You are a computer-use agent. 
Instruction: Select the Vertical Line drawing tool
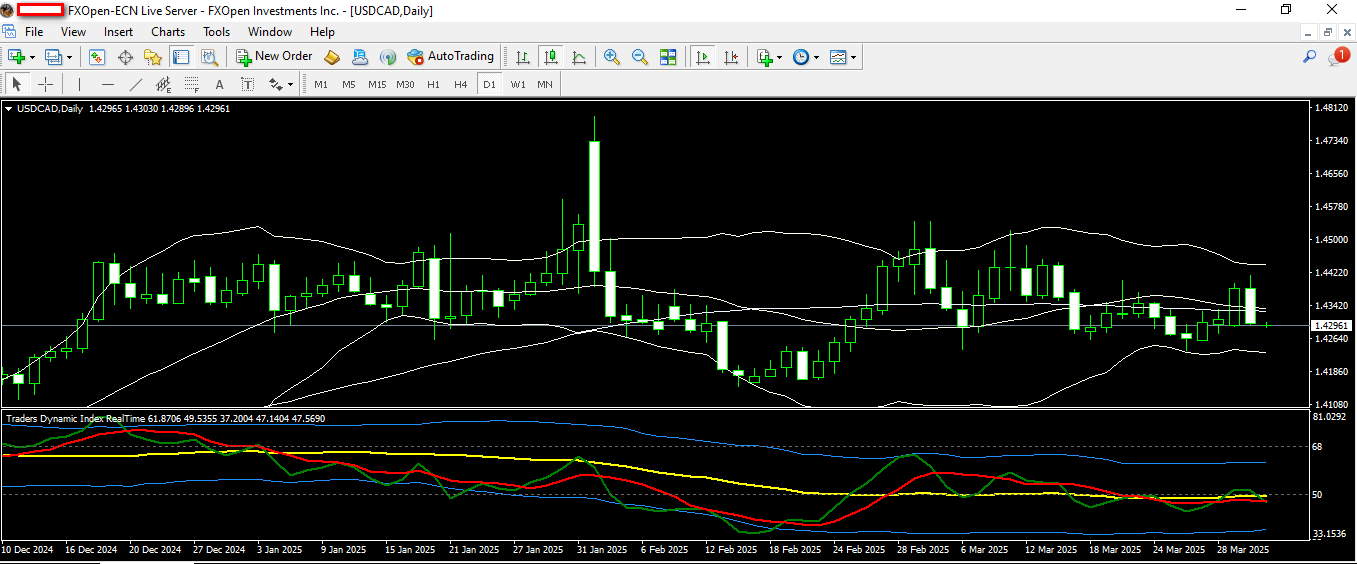[x=79, y=84]
